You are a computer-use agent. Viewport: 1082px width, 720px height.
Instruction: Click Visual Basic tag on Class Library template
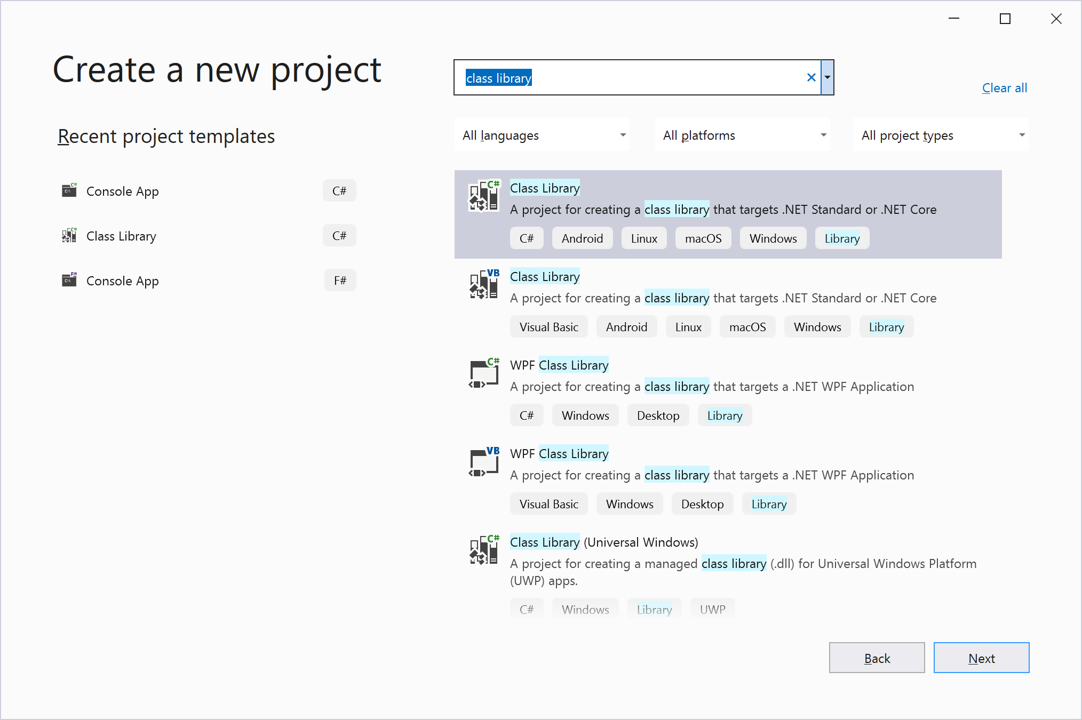pos(549,327)
